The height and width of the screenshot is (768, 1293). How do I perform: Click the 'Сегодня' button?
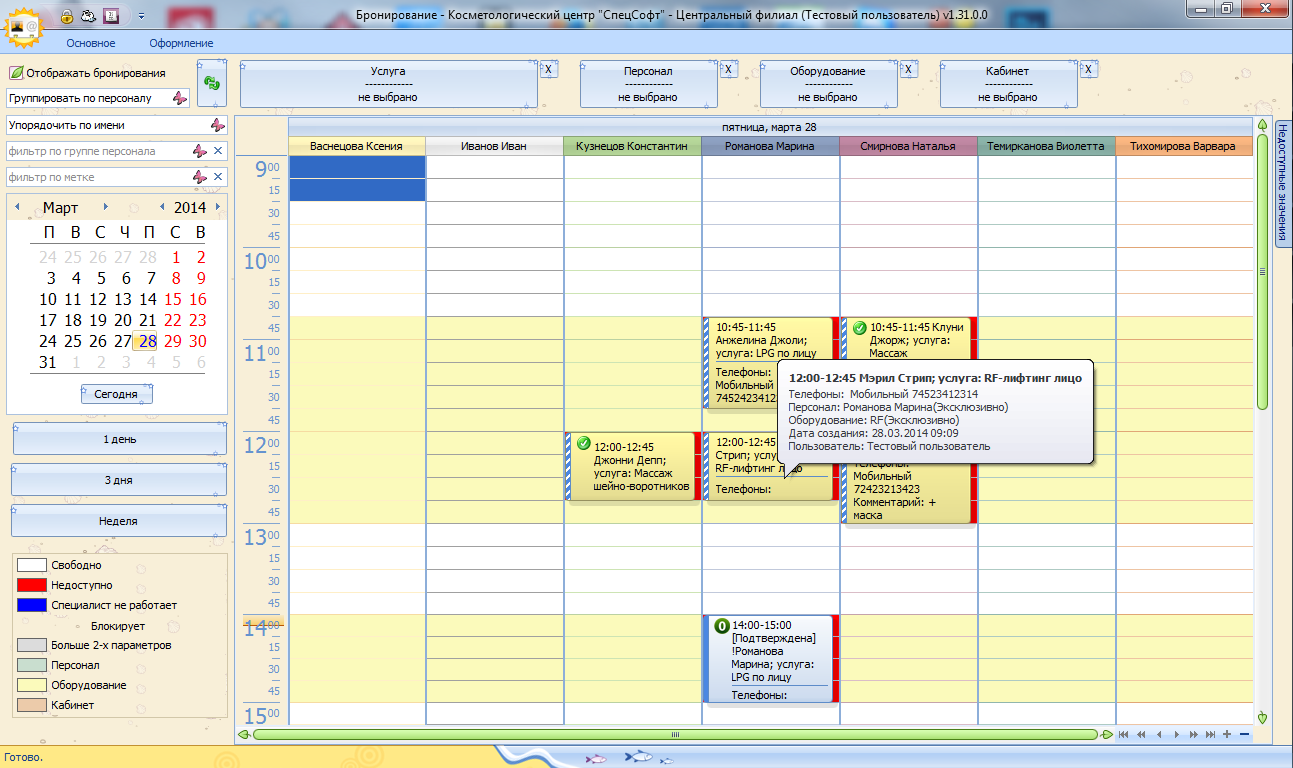click(x=116, y=394)
